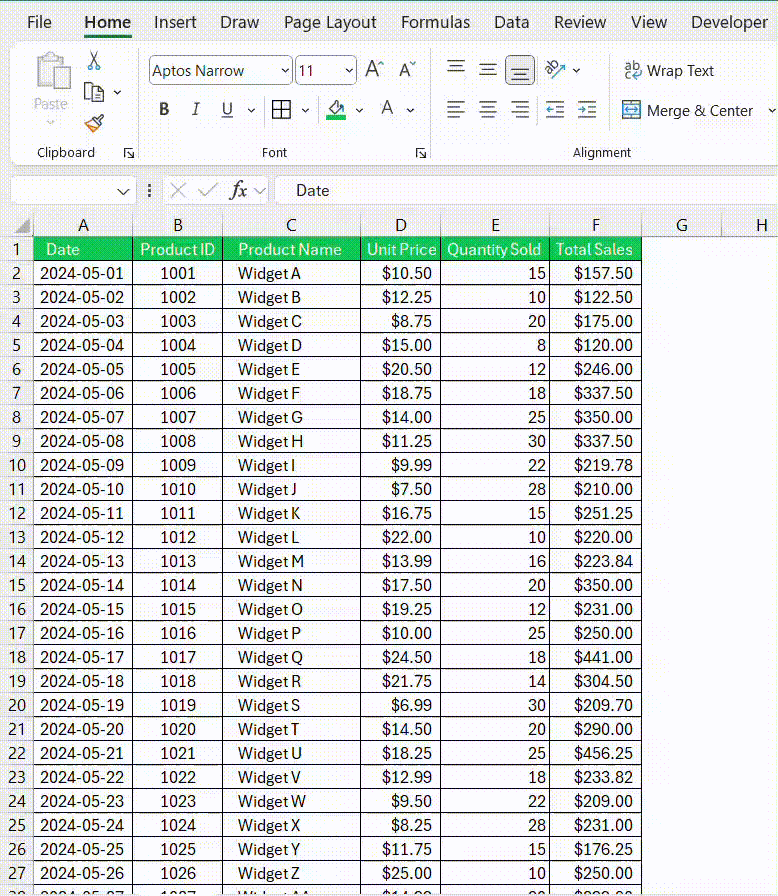Select column D header
Screen dimensions: 778x896
[x=400, y=226]
